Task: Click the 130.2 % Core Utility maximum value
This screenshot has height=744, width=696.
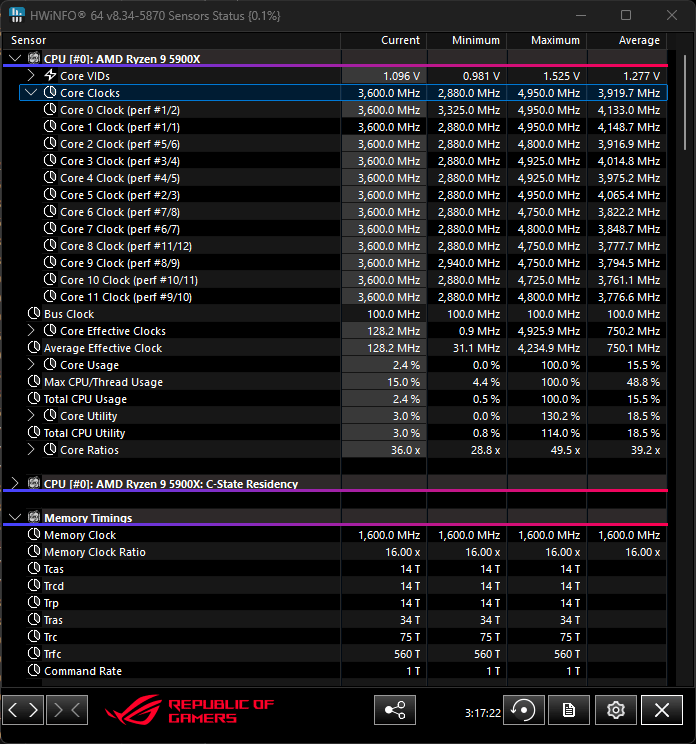Action: pyautogui.click(x=561, y=416)
